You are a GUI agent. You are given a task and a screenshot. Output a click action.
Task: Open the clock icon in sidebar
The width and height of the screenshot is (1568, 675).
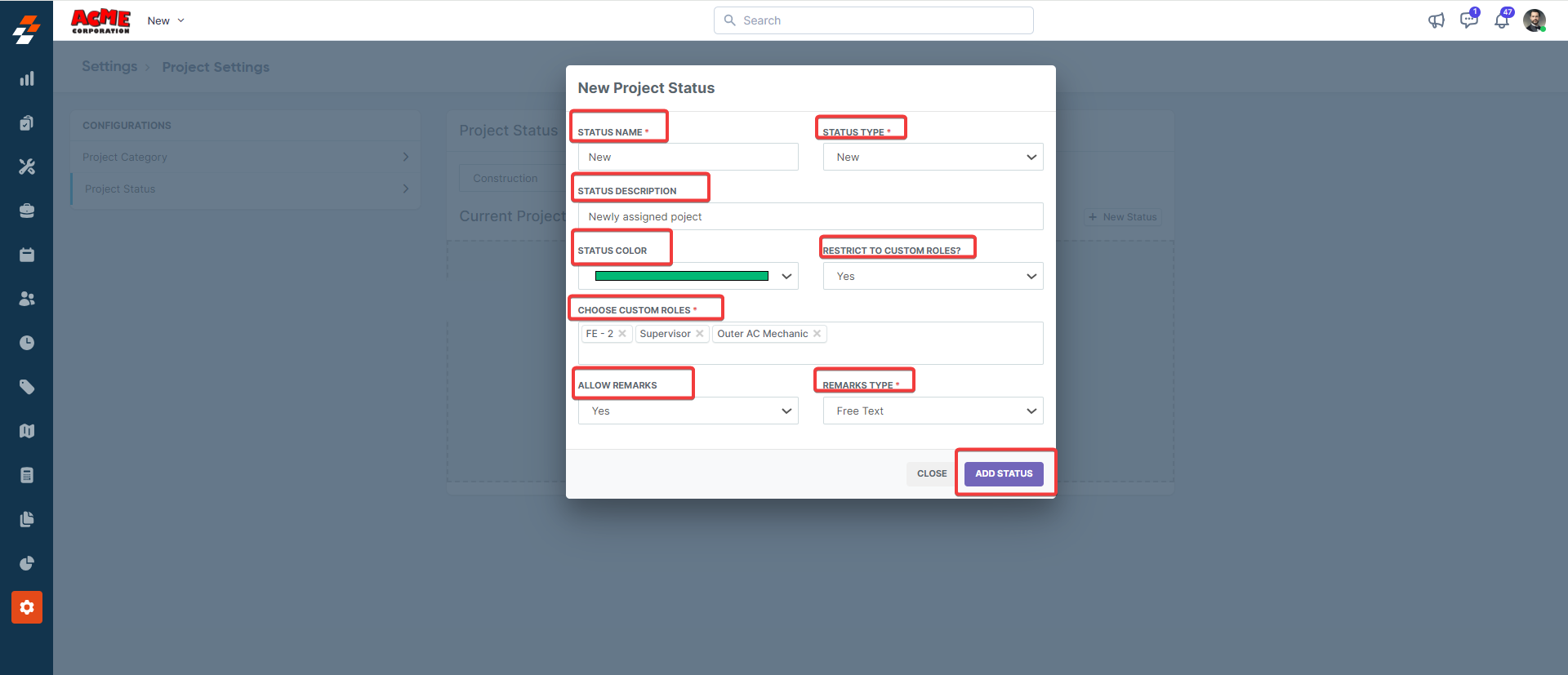27,343
